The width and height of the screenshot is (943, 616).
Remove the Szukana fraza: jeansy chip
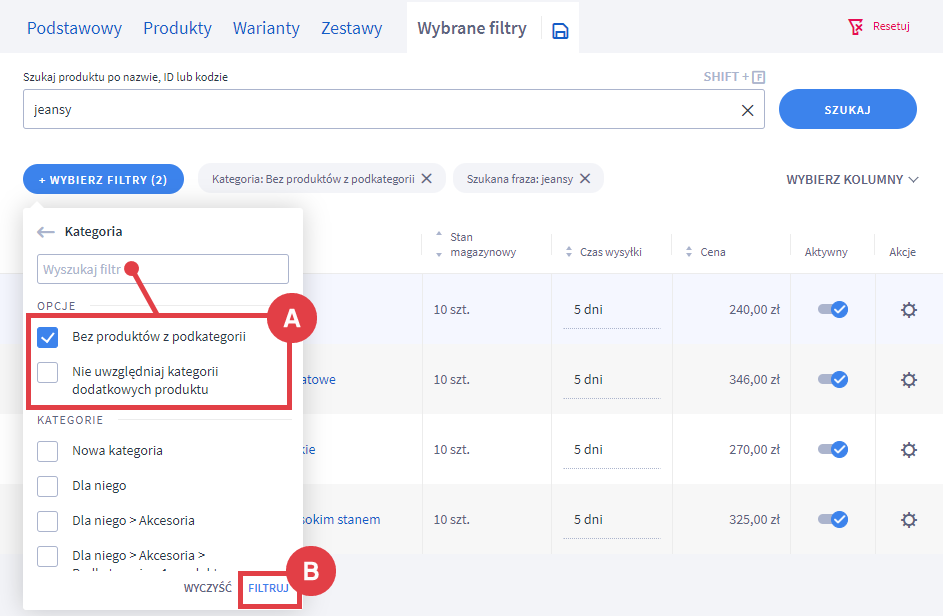[x=585, y=179]
